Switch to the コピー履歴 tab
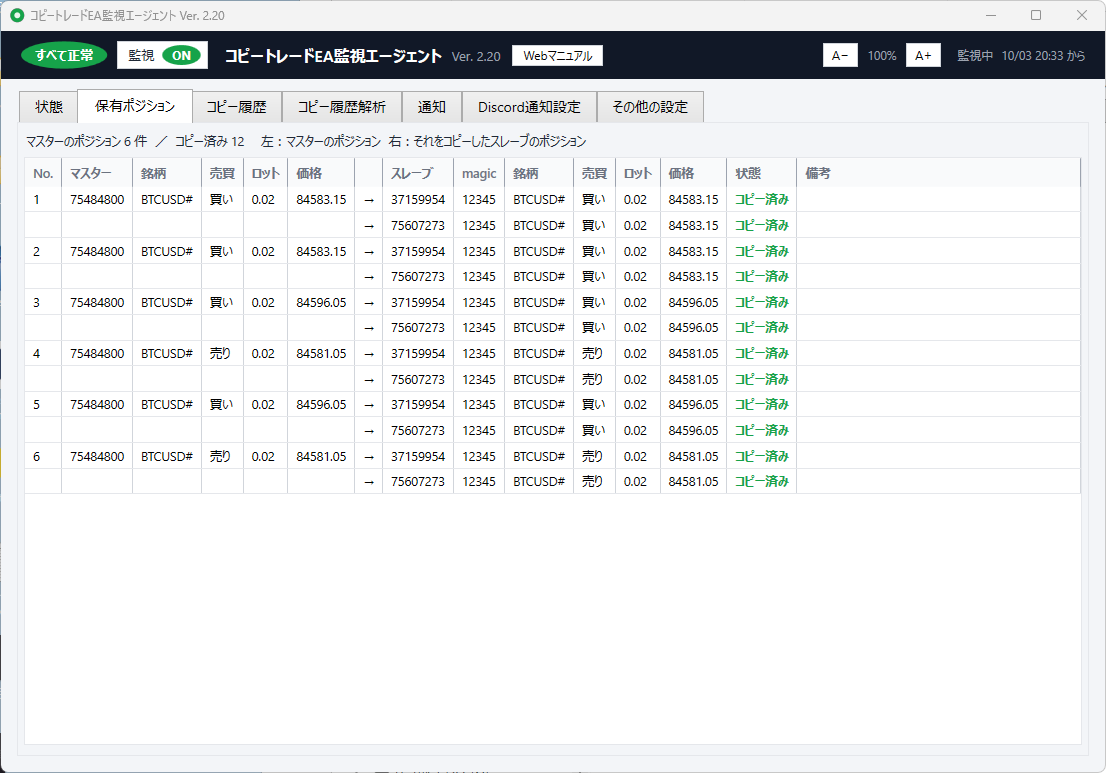Image resolution: width=1106 pixels, height=773 pixels. coord(236,107)
